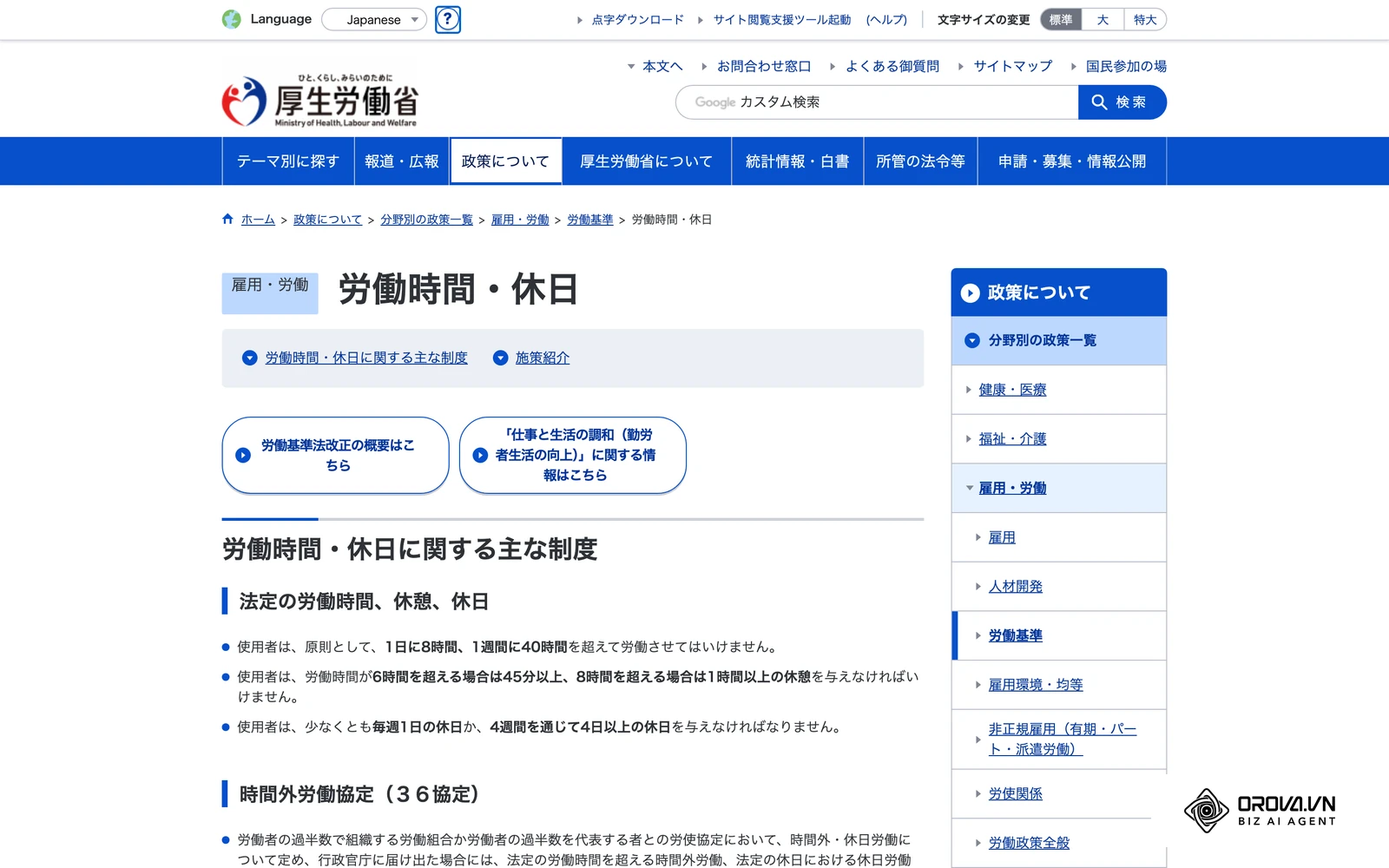Click 労働基準 in the breadcrumb
Screen dimensions: 1389x868
click(590, 220)
